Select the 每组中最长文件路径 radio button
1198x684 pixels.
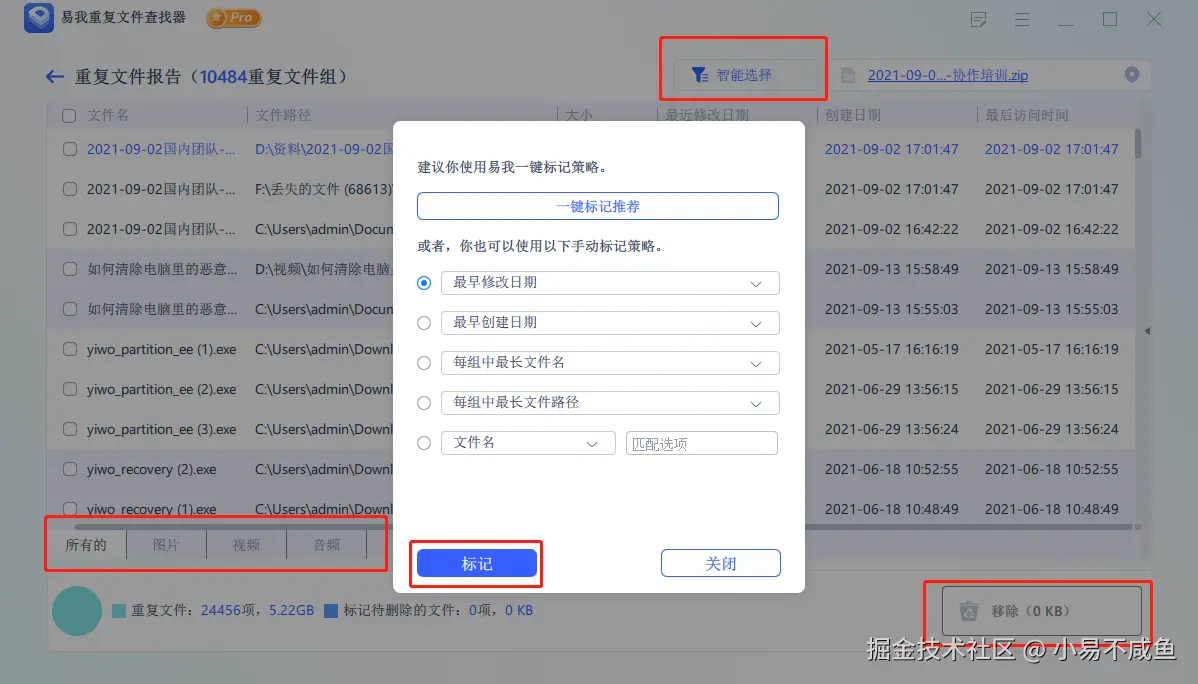pyautogui.click(x=424, y=403)
